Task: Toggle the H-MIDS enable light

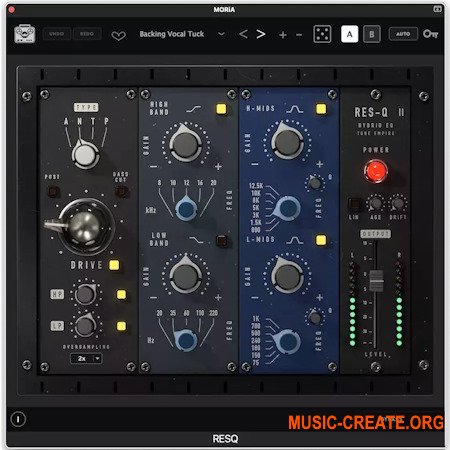Action: [321, 109]
